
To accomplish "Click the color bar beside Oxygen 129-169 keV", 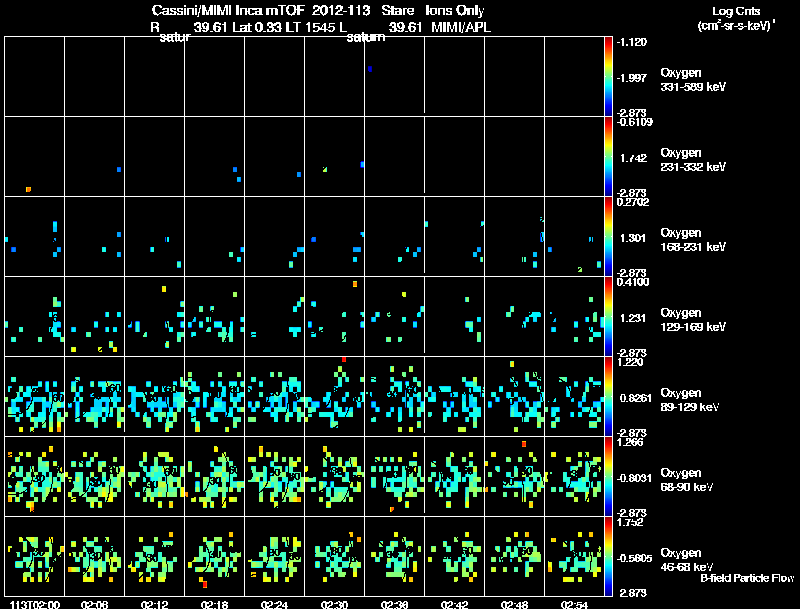I will point(608,317).
